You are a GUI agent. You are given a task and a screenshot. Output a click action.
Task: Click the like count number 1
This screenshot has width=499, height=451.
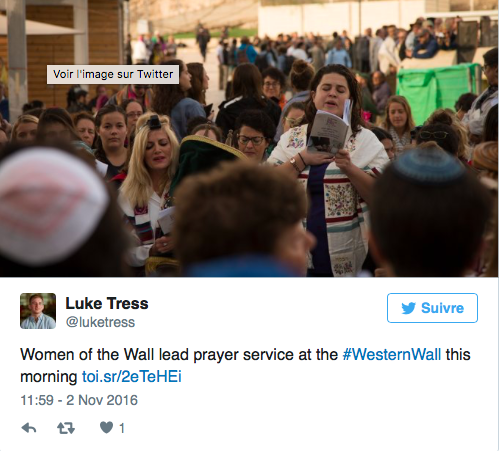(122, 428)
